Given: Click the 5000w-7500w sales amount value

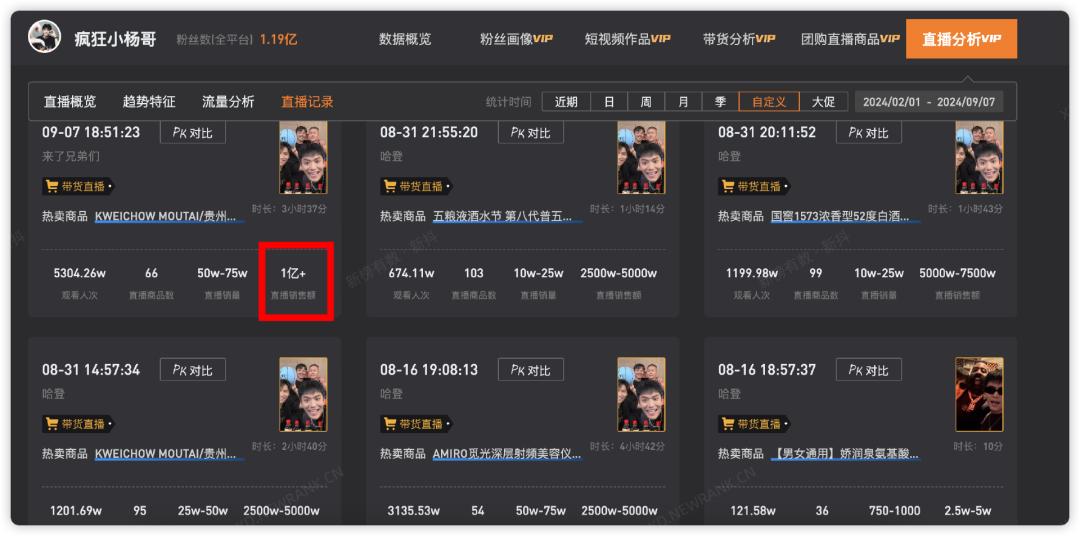Looking at the screenshot, I should (957, 274).
